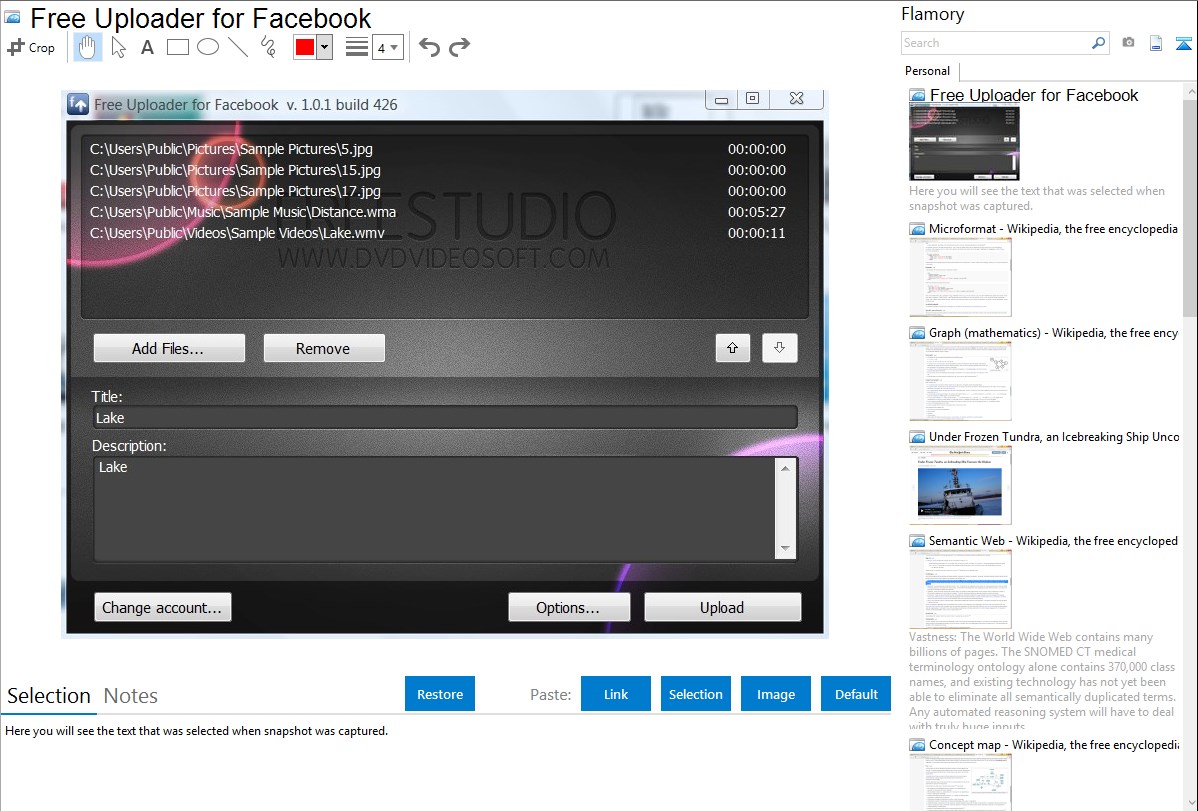Click the camera snapshot icon
The width and height of the screenshot is (1198, 811).
point(1128,43)
